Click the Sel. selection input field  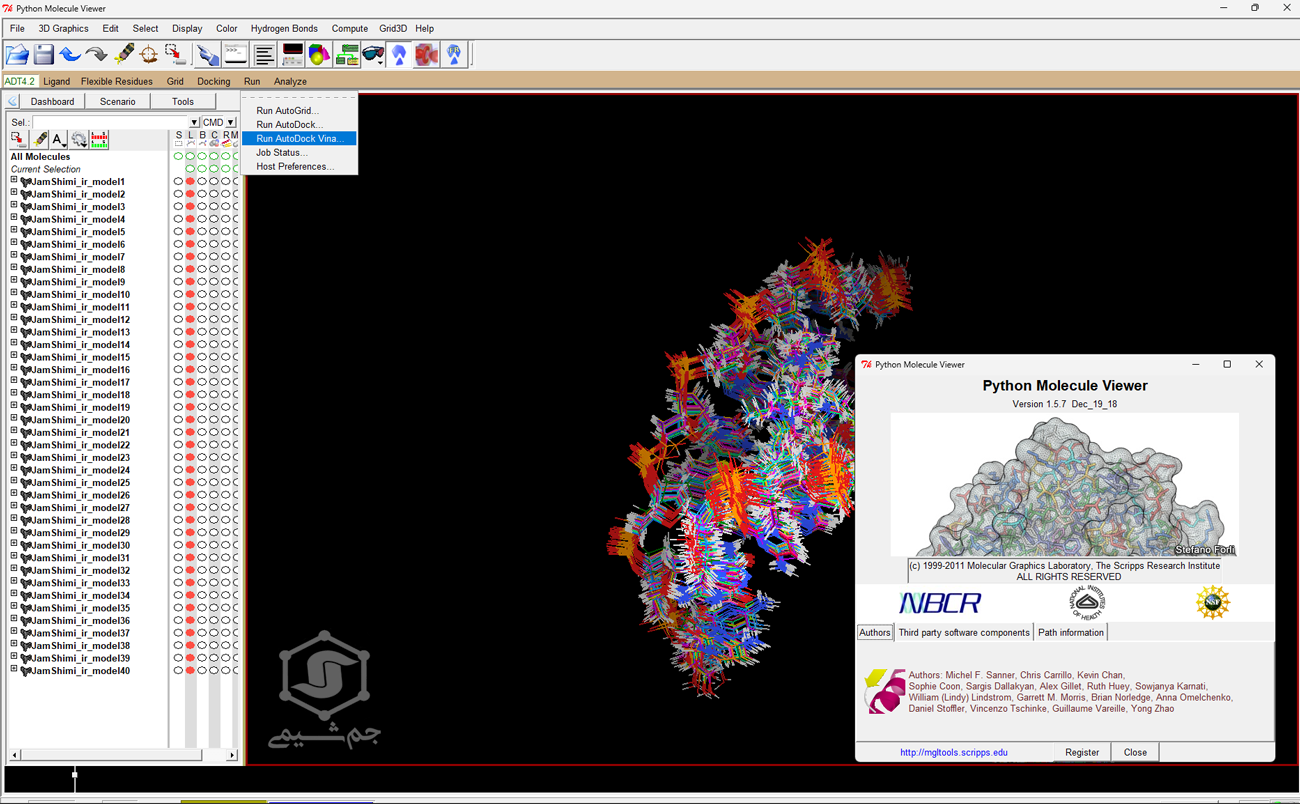[x=111, y=122]
